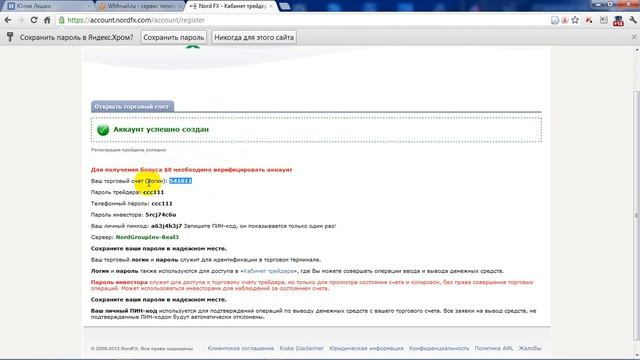Screen dimensions: 640x360
Task: Select the Nord FX Кабинет трейдера tab
Action: coord(231,6)
